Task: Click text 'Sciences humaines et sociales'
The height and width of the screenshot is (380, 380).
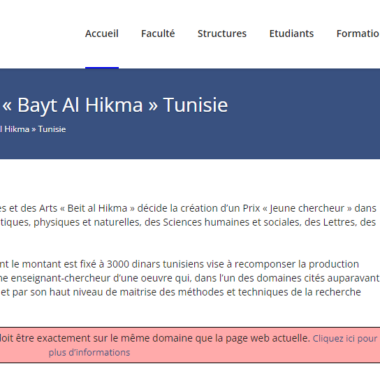Action: click(x=231, y=222)
